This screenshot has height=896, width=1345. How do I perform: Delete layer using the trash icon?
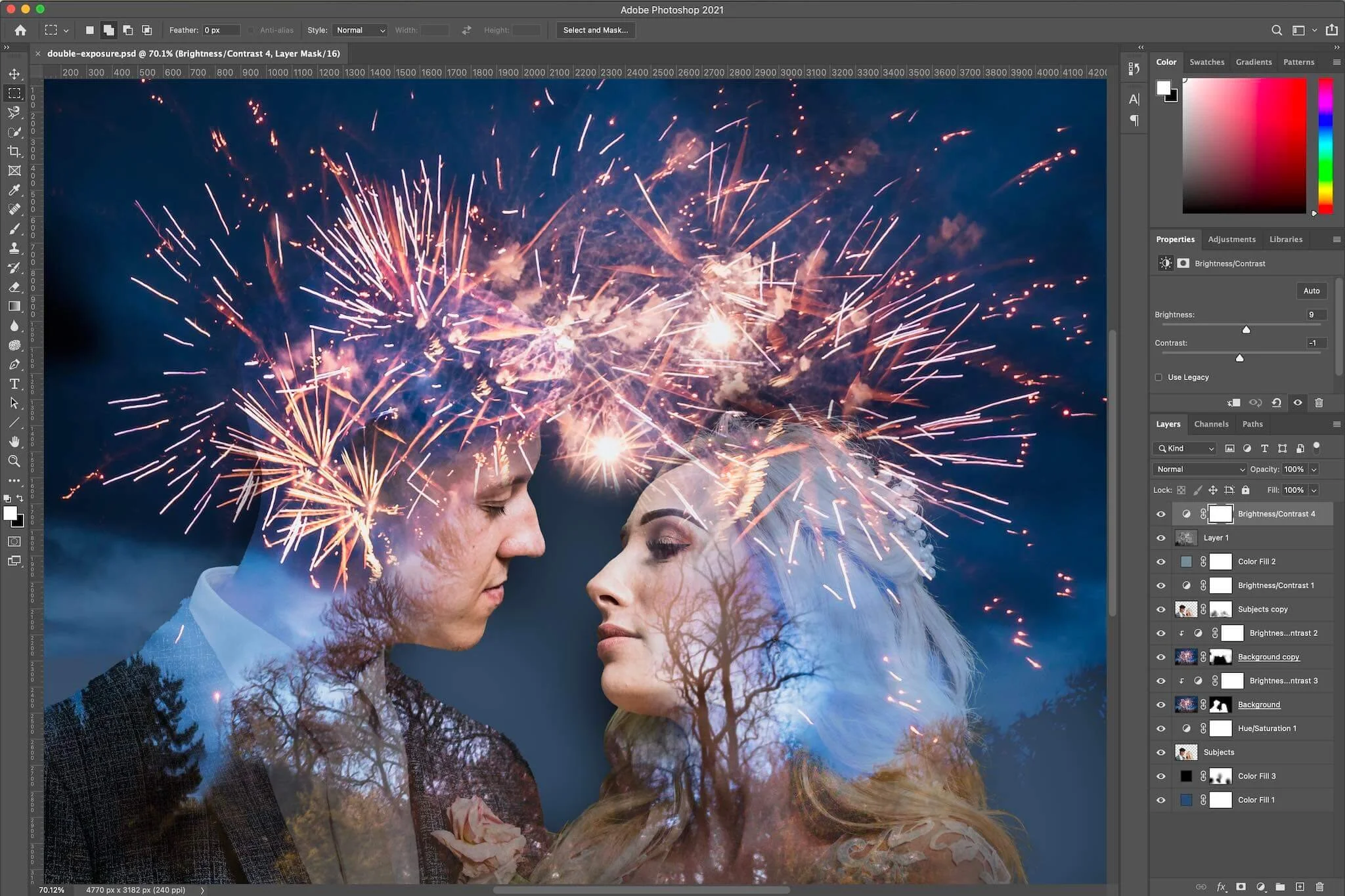coord(1319,887)
